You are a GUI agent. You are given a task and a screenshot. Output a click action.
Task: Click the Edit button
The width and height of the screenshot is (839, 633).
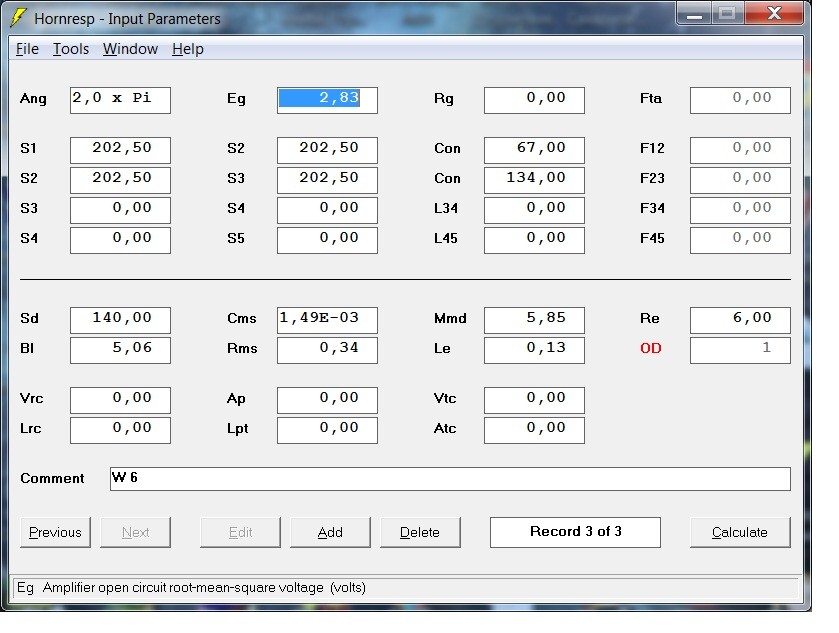(x=240, y=532)
